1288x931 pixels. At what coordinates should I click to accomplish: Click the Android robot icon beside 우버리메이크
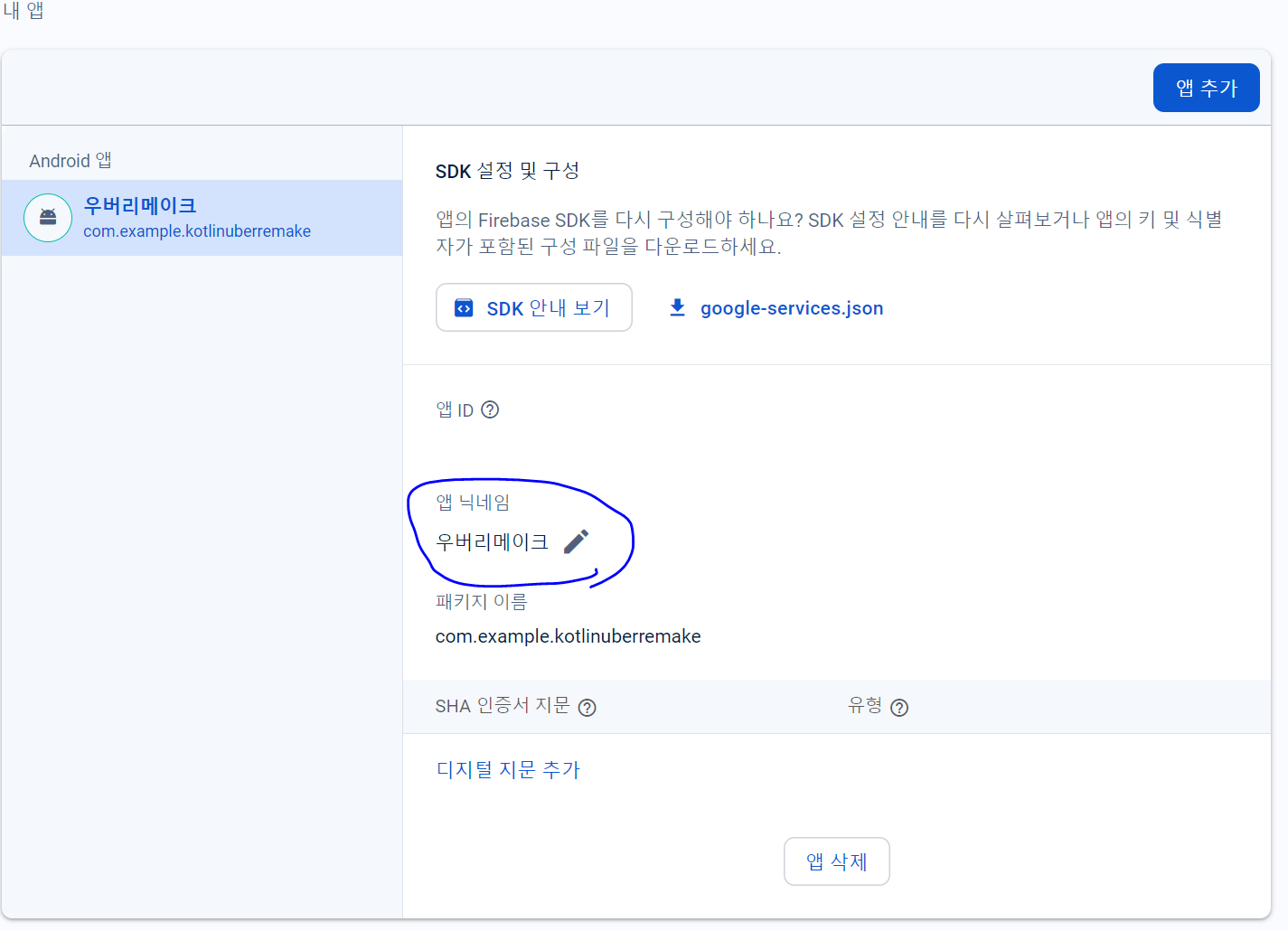48,218
